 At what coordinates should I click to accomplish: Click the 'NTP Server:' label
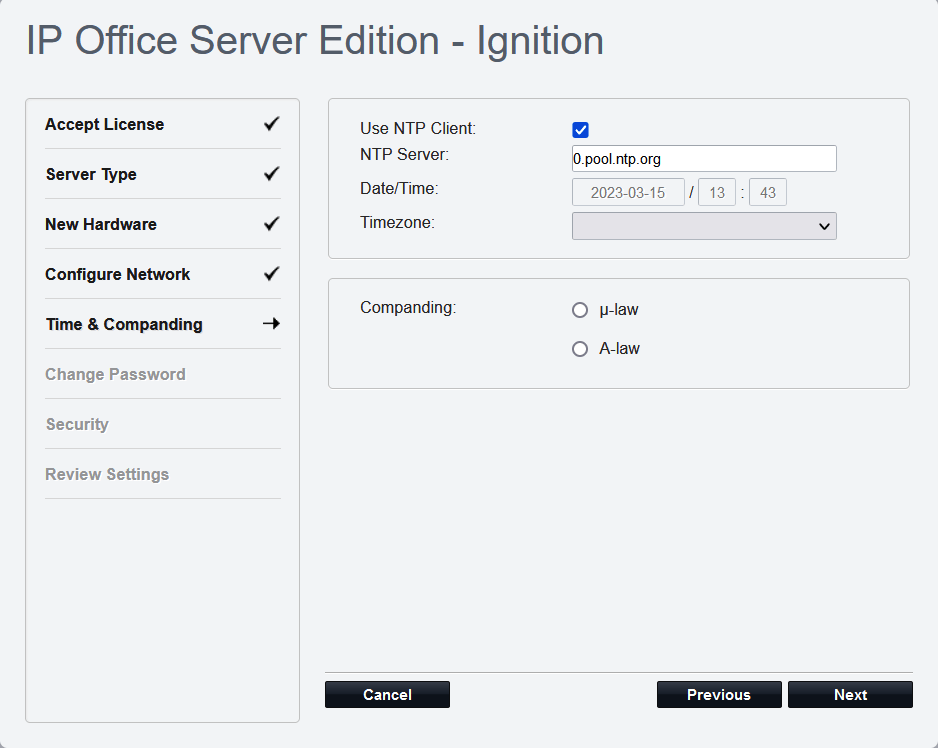tap(404, 154)
